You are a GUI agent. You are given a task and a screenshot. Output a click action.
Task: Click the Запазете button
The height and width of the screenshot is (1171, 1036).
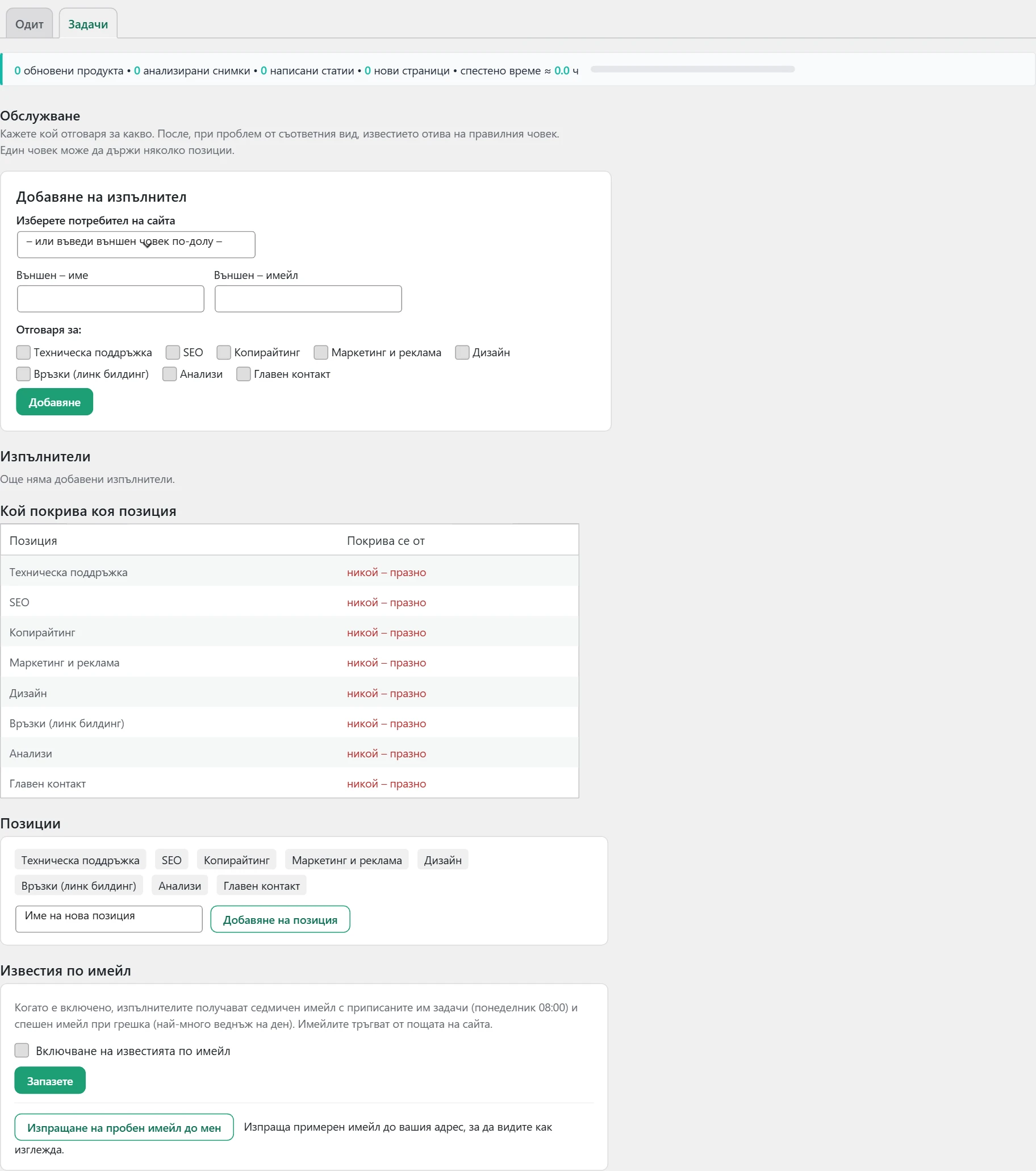pyautogui.click(x=50, y=1081)
